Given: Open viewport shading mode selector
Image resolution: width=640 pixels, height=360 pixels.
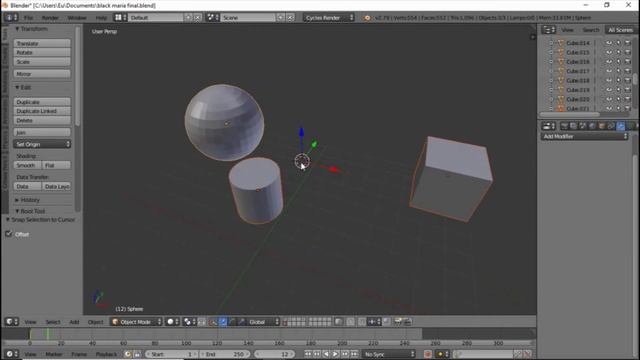Looking at the screenshot, I should tap(173, 322).
